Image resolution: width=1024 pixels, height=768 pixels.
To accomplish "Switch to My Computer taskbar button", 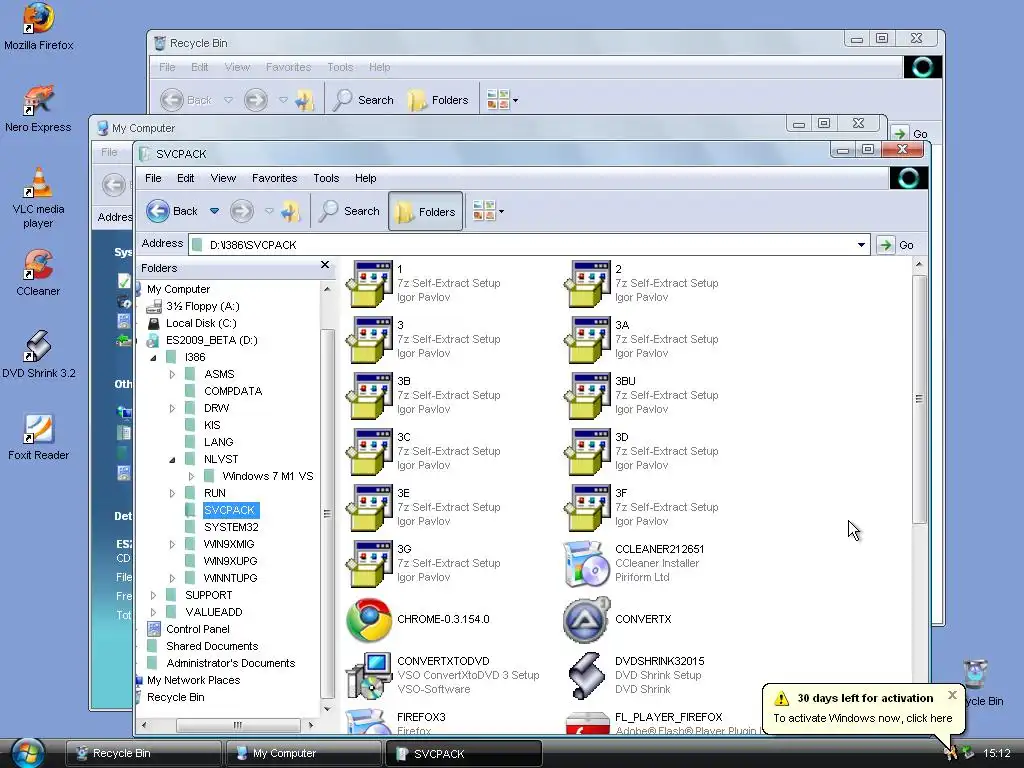I will pos(303,753).
